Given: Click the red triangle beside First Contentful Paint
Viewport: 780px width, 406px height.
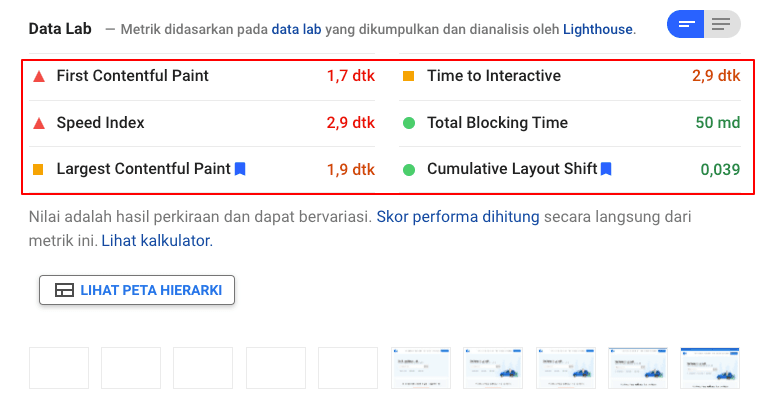Looking at the screenshot, I should coord(39,76).
